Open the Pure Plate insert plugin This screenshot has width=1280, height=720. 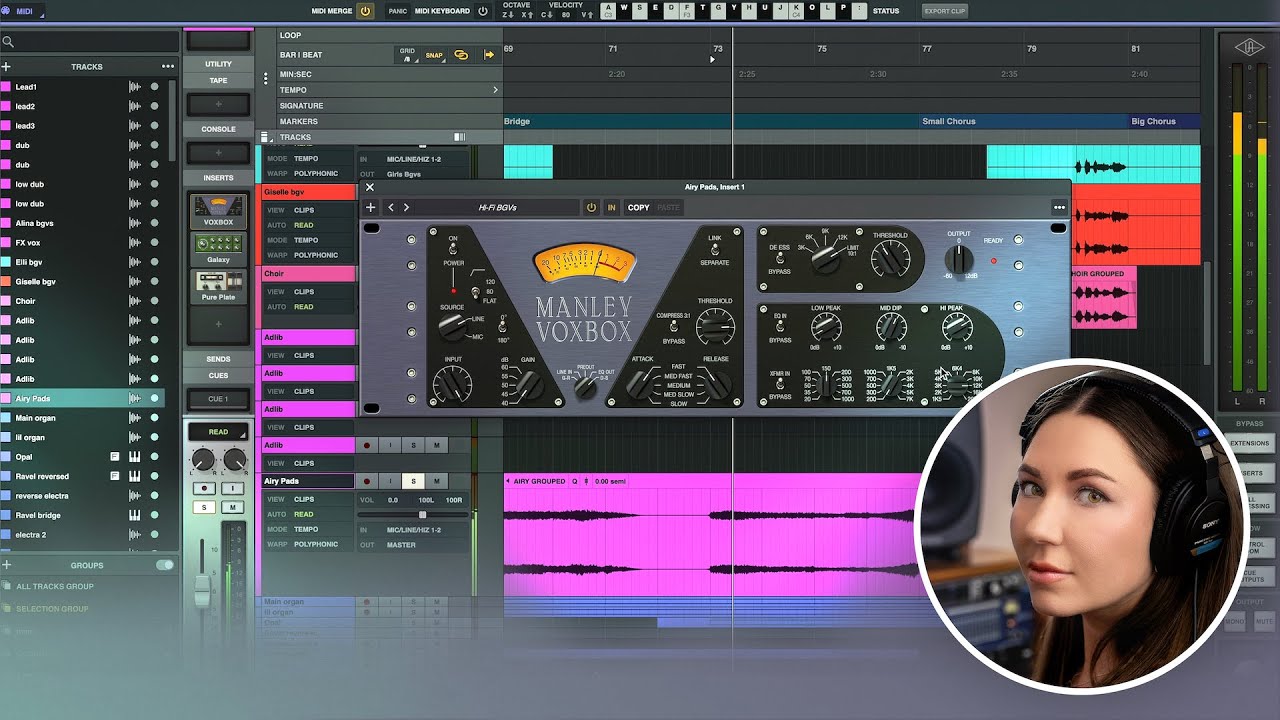point(218,287)
